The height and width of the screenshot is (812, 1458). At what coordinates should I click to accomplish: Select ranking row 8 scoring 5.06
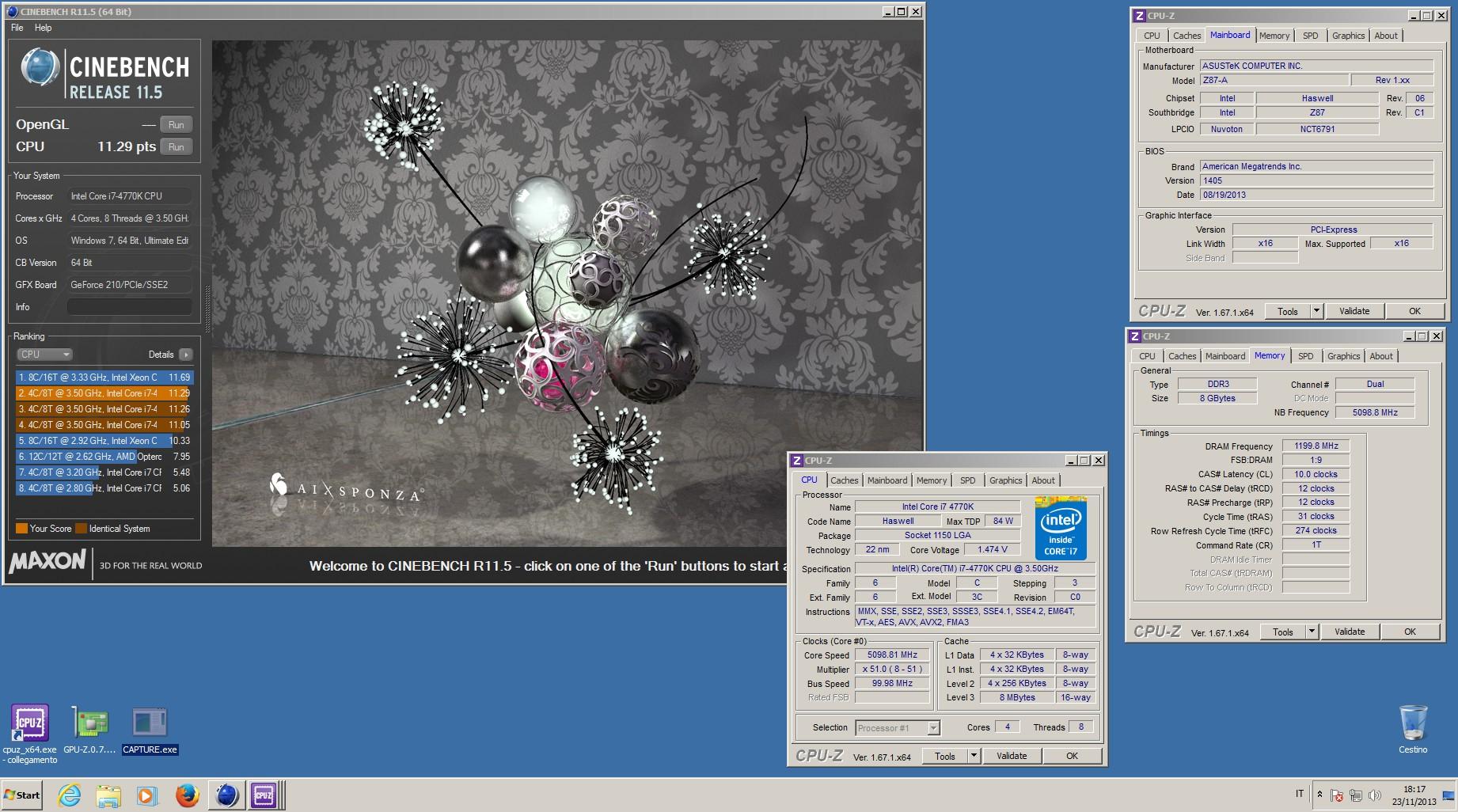[x=104, y=488]
